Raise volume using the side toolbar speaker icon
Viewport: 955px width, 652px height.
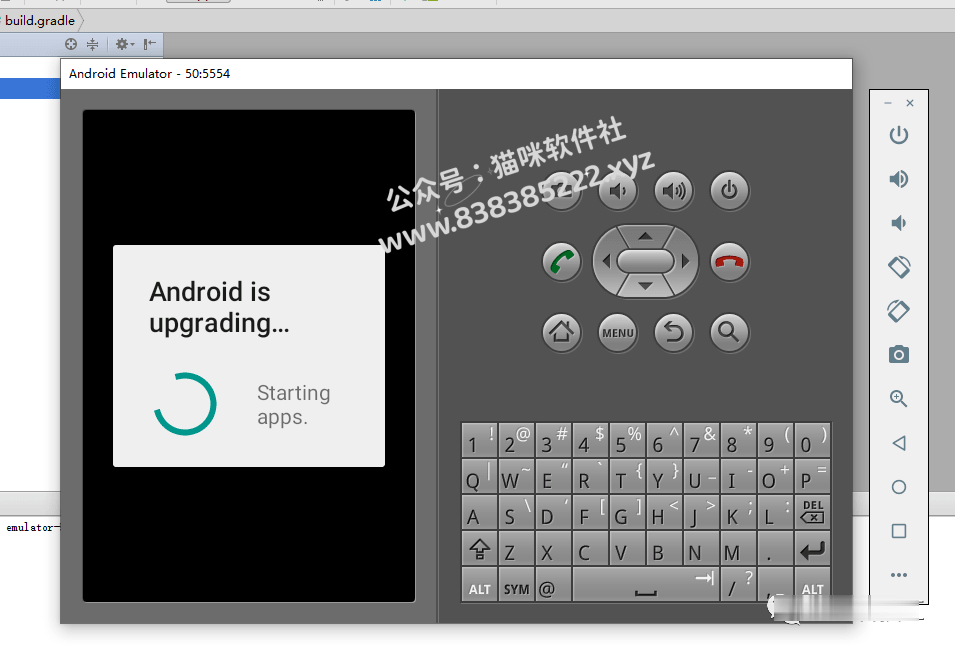[x=898, y=179]
